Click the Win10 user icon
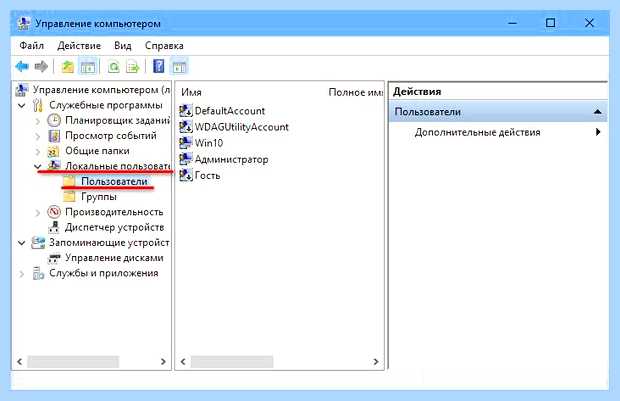The height and width of the screenshot is (401, 620). (x=186, y=143)
